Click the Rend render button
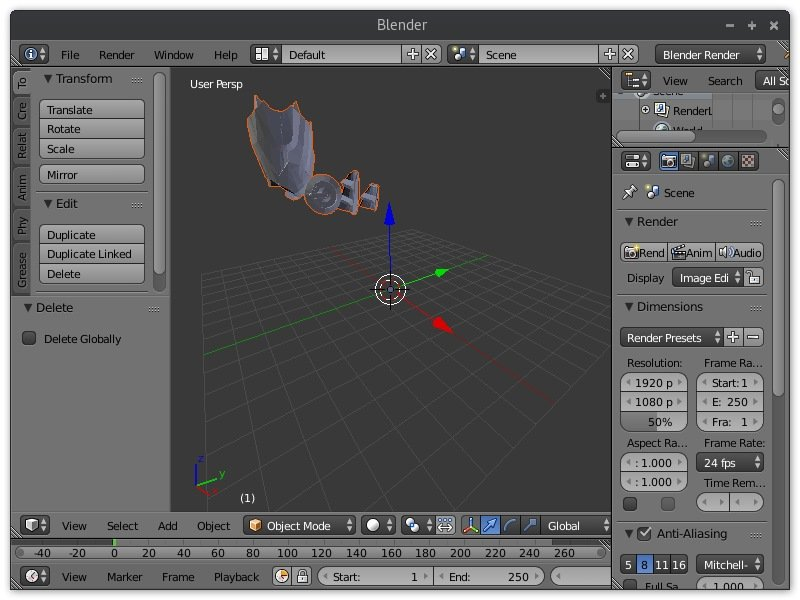Viewport: 800px width, 600px height. pyautogui.click(x=644, y=252)
